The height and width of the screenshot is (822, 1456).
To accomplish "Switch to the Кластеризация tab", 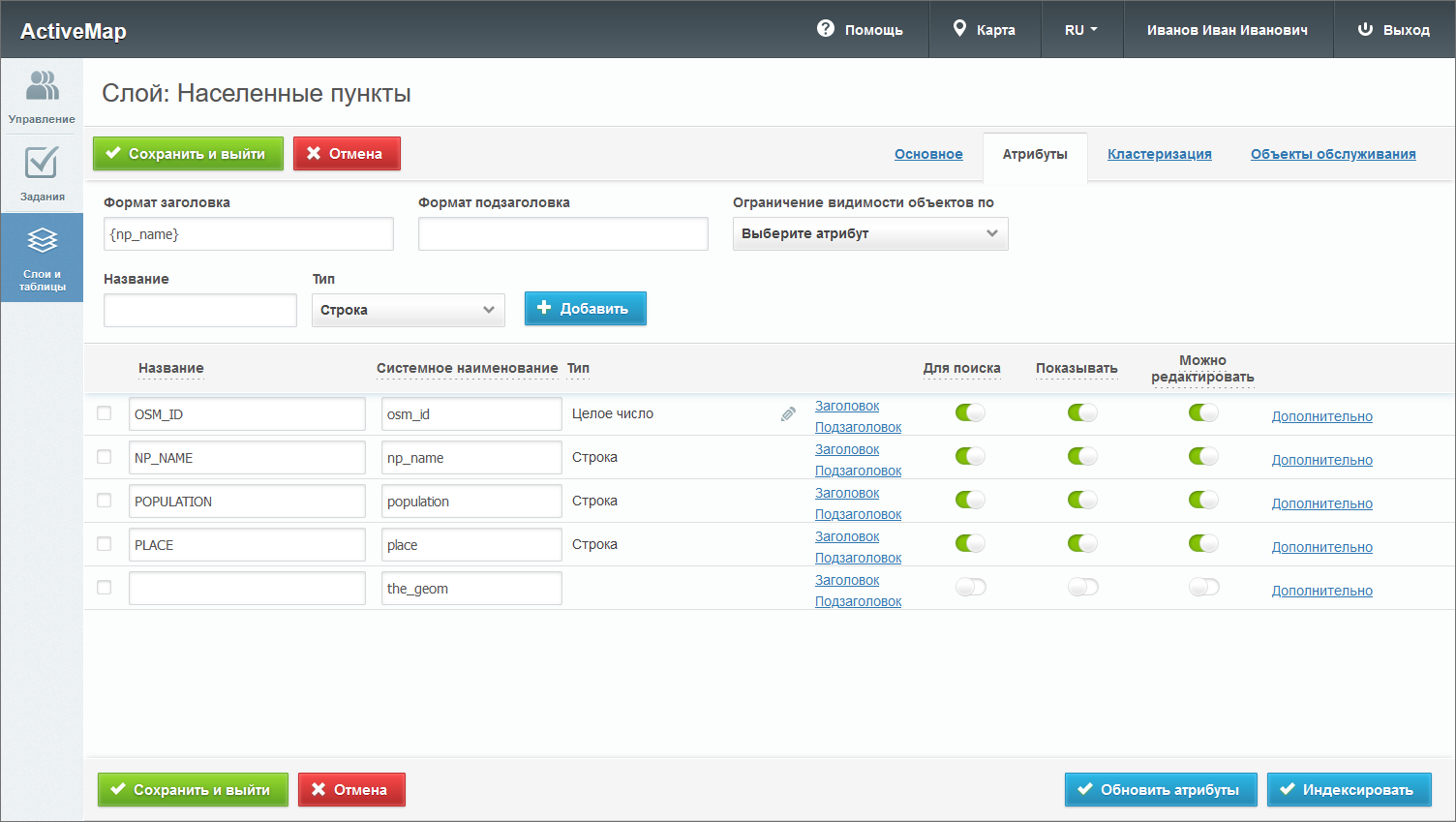I will click(x=1159, y=154).
